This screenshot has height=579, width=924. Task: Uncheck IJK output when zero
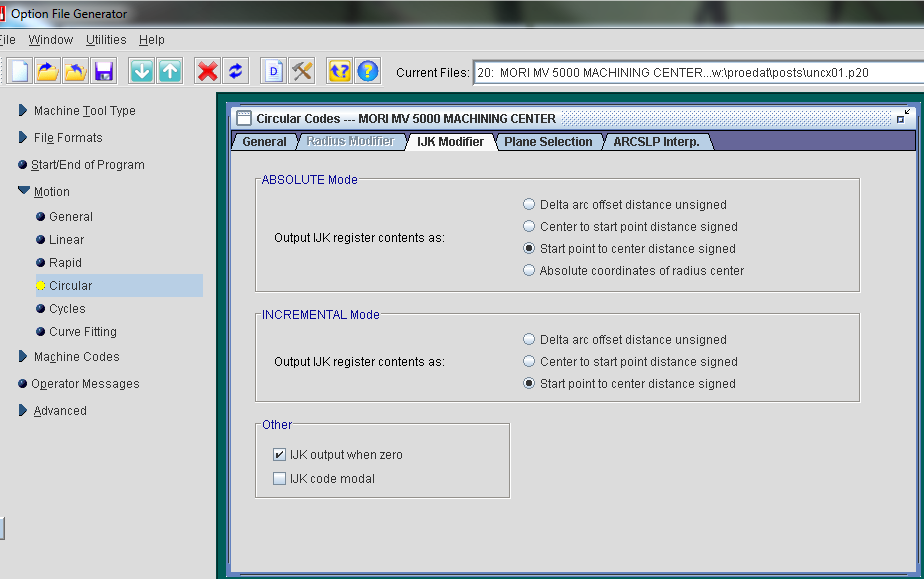279,455
